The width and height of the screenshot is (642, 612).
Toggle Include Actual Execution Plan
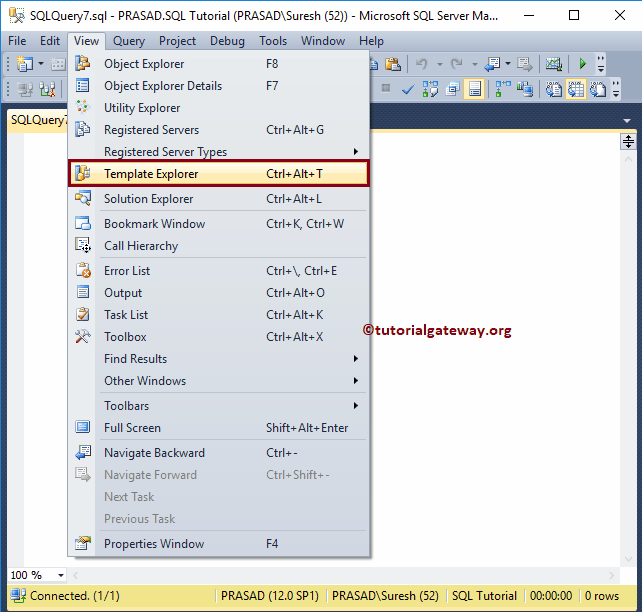(x=503, y=89)
